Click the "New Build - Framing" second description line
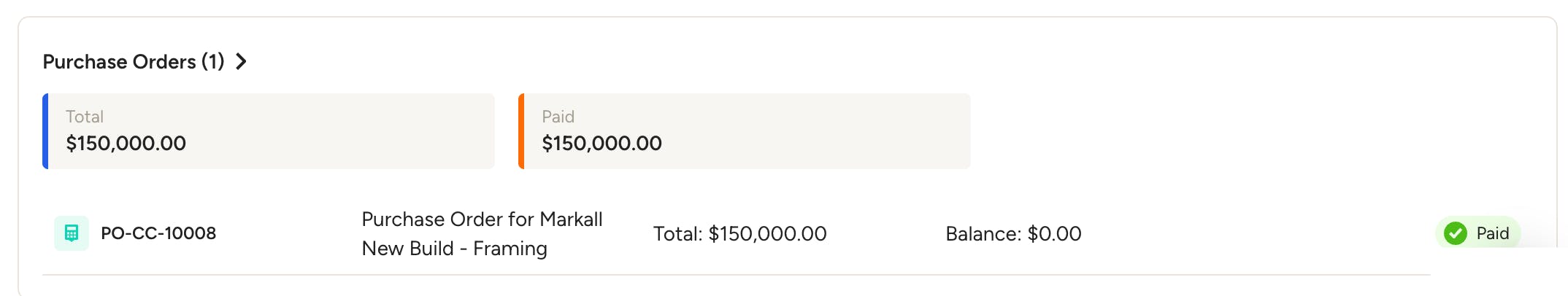The image size is (1568, 296). point(454,249)
